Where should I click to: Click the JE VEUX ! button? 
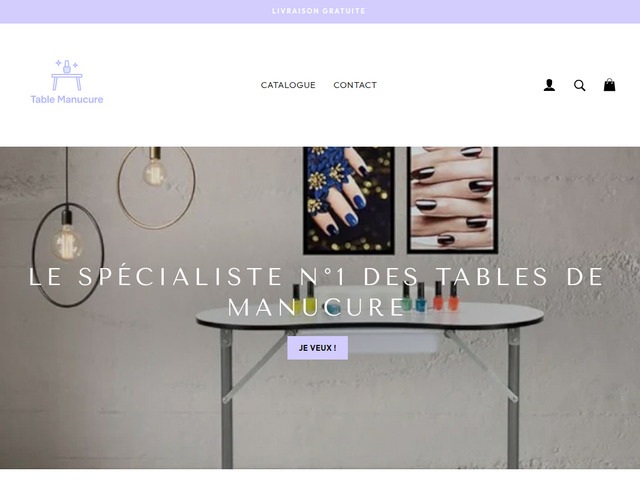click(x=318, y=348)
